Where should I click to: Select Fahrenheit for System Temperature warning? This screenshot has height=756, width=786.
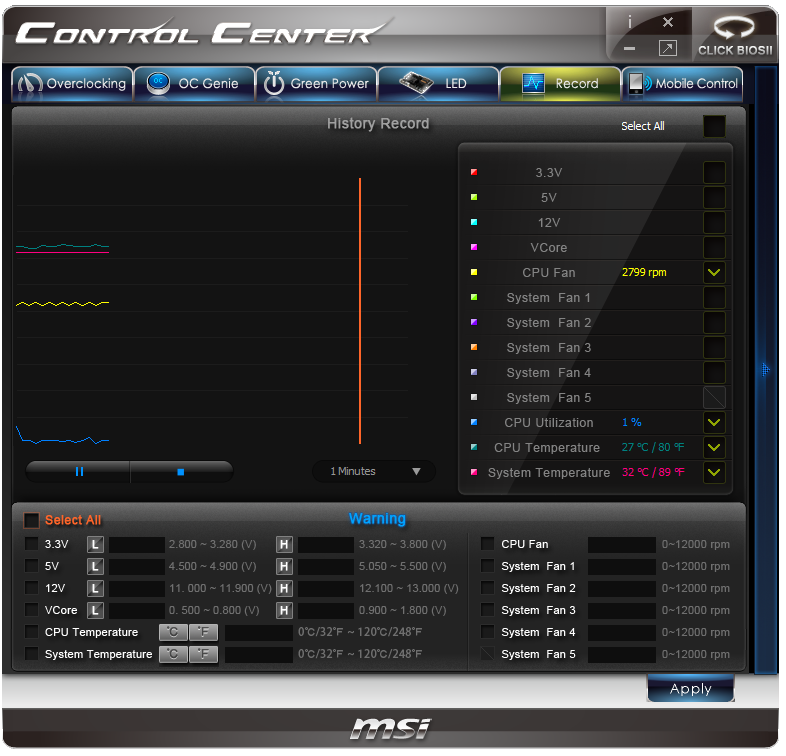coord(204,655)
